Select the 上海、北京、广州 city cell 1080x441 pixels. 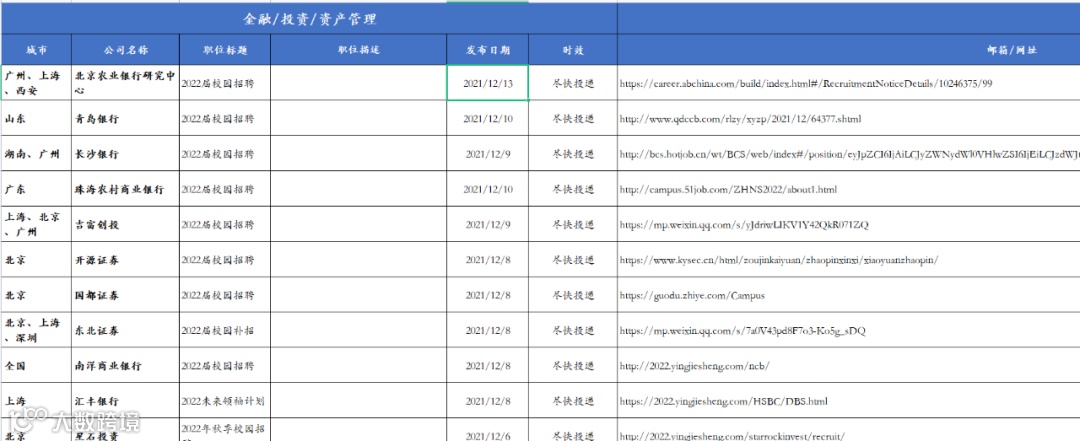[37, 225]
